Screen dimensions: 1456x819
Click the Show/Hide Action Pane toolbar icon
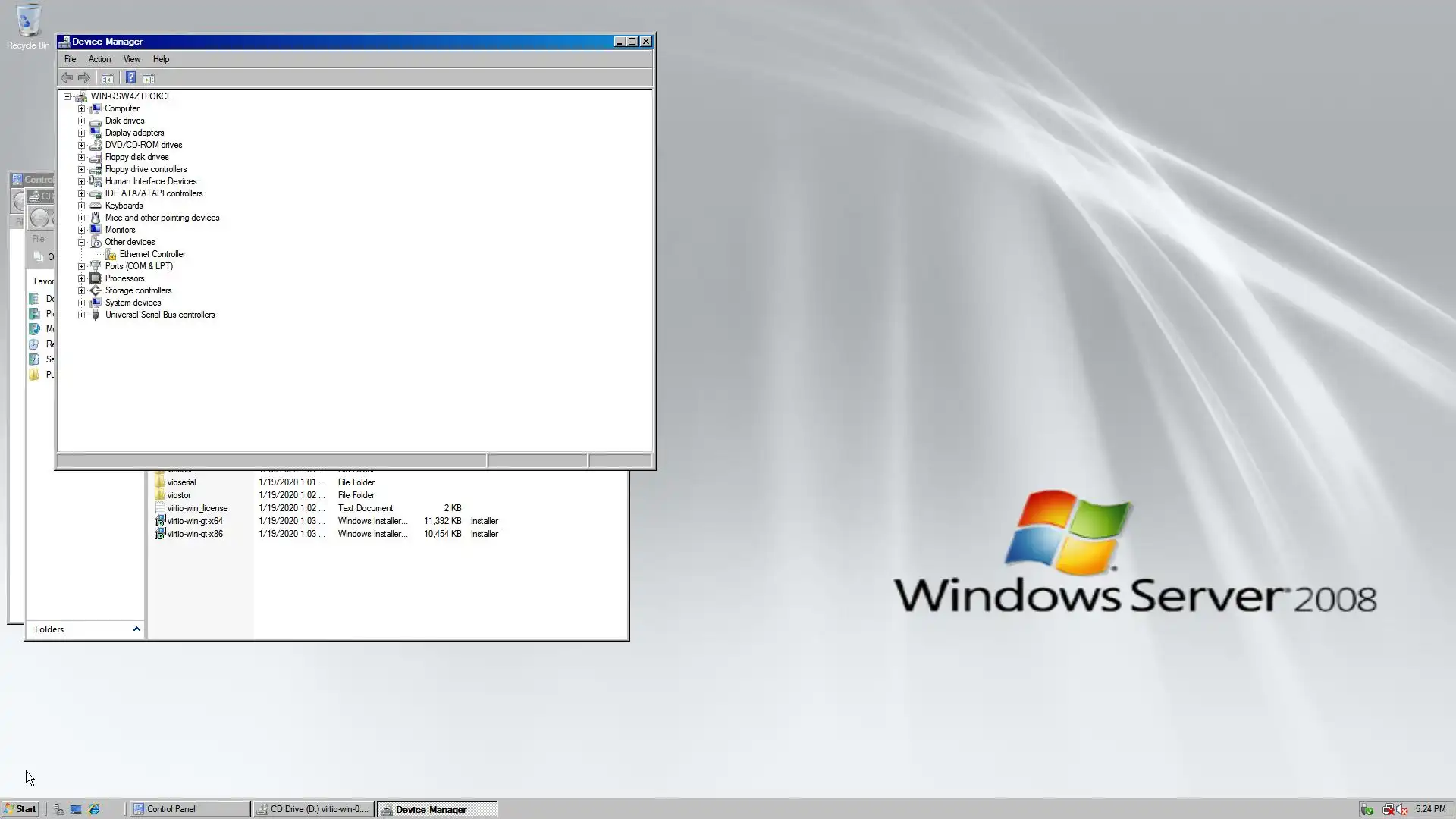(x=149, y=77)
